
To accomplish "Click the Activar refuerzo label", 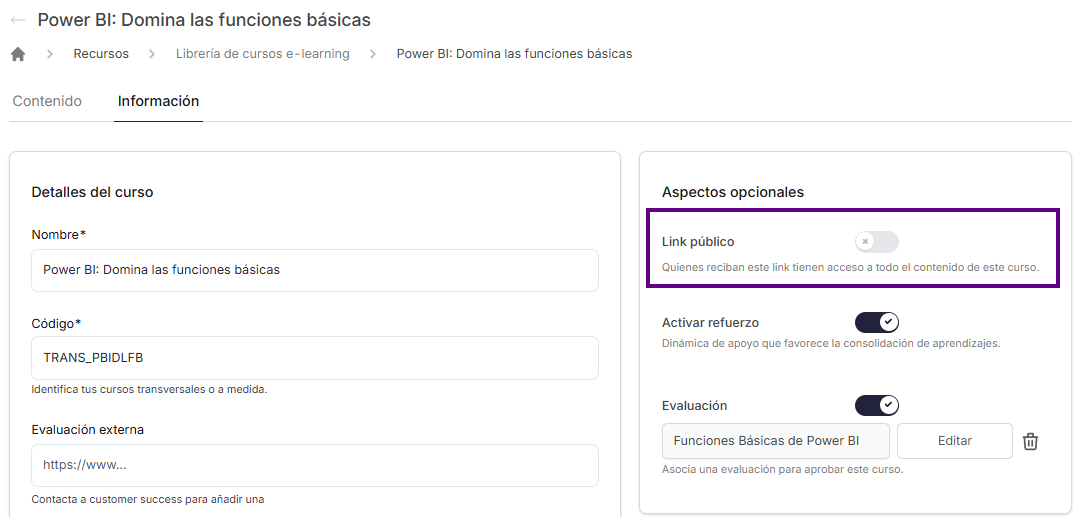I will pos(710,322).
